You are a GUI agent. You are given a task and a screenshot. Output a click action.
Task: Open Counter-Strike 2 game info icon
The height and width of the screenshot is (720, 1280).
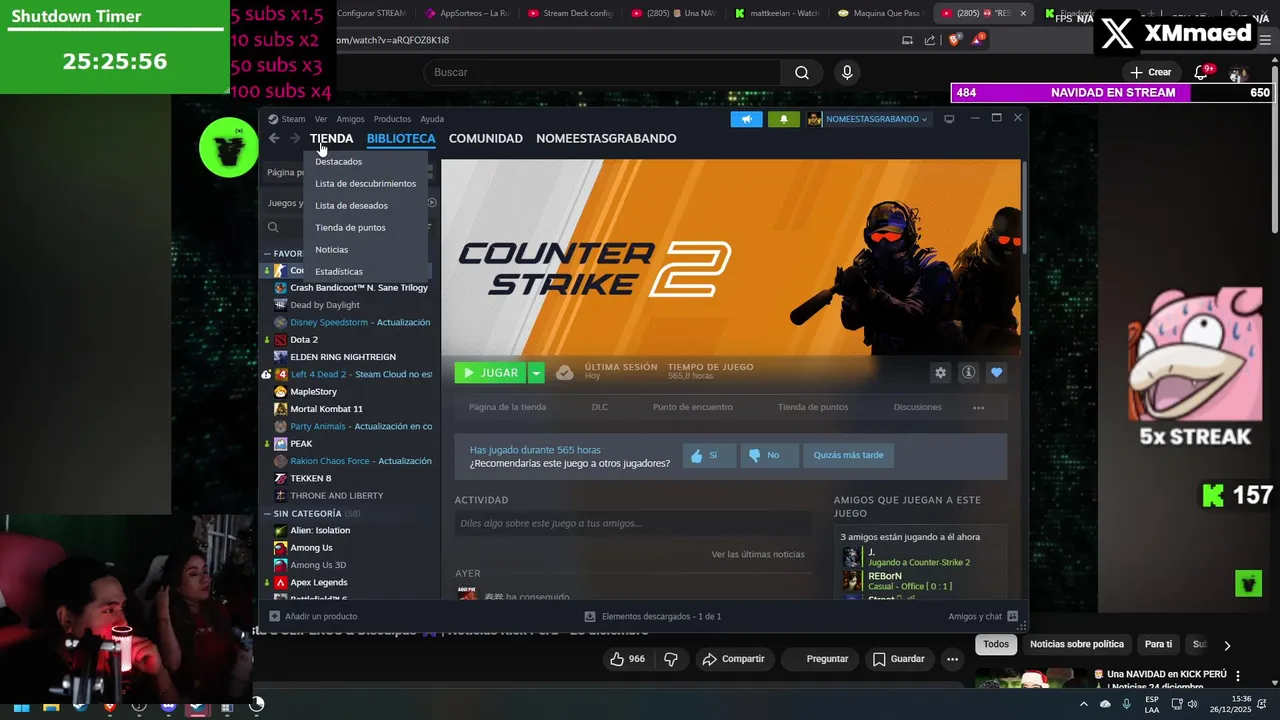point(968,372)
